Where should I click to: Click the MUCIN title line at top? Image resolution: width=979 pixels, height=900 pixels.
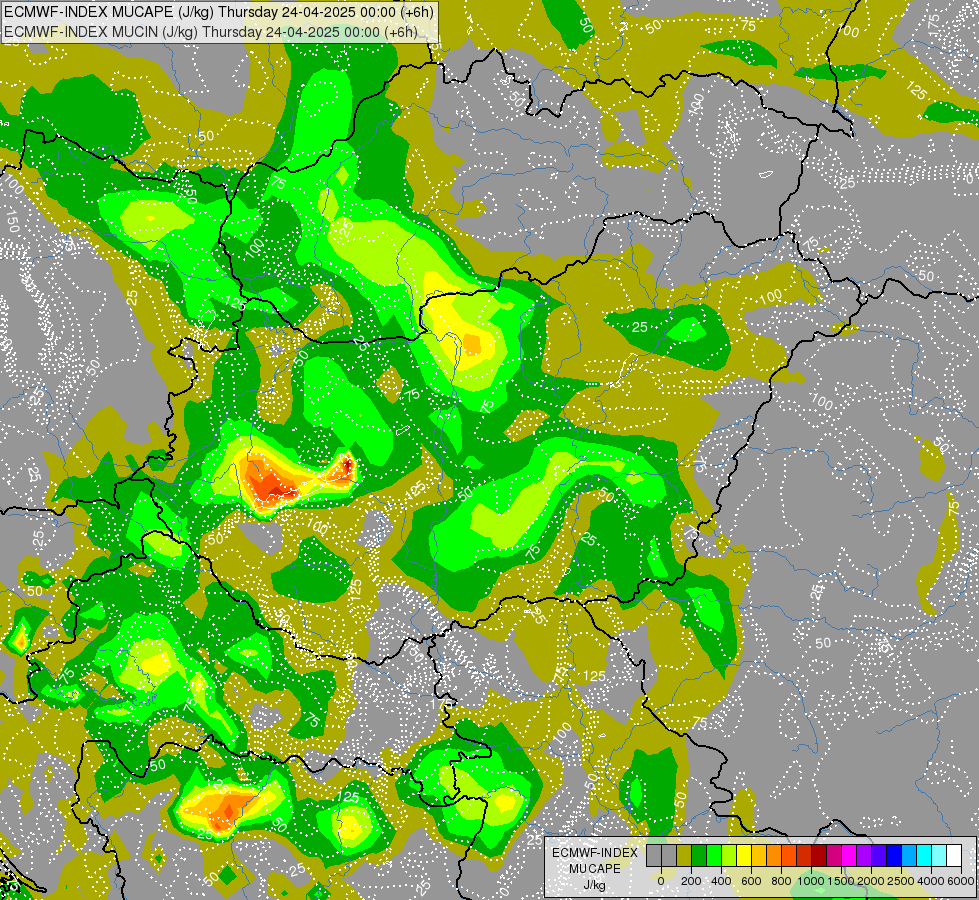[211, 32]
